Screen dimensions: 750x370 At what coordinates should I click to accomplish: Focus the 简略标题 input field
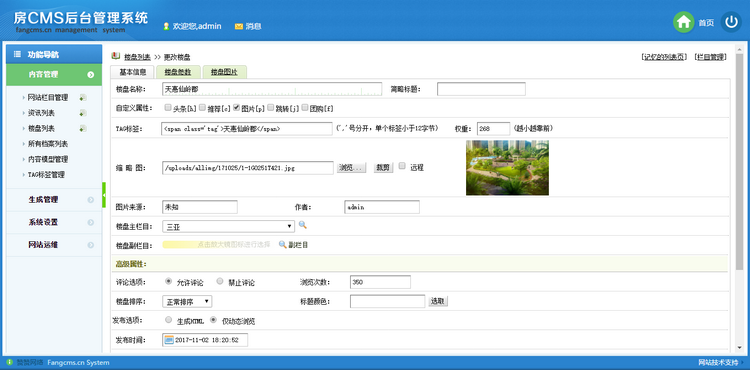[x=481, y=89]
